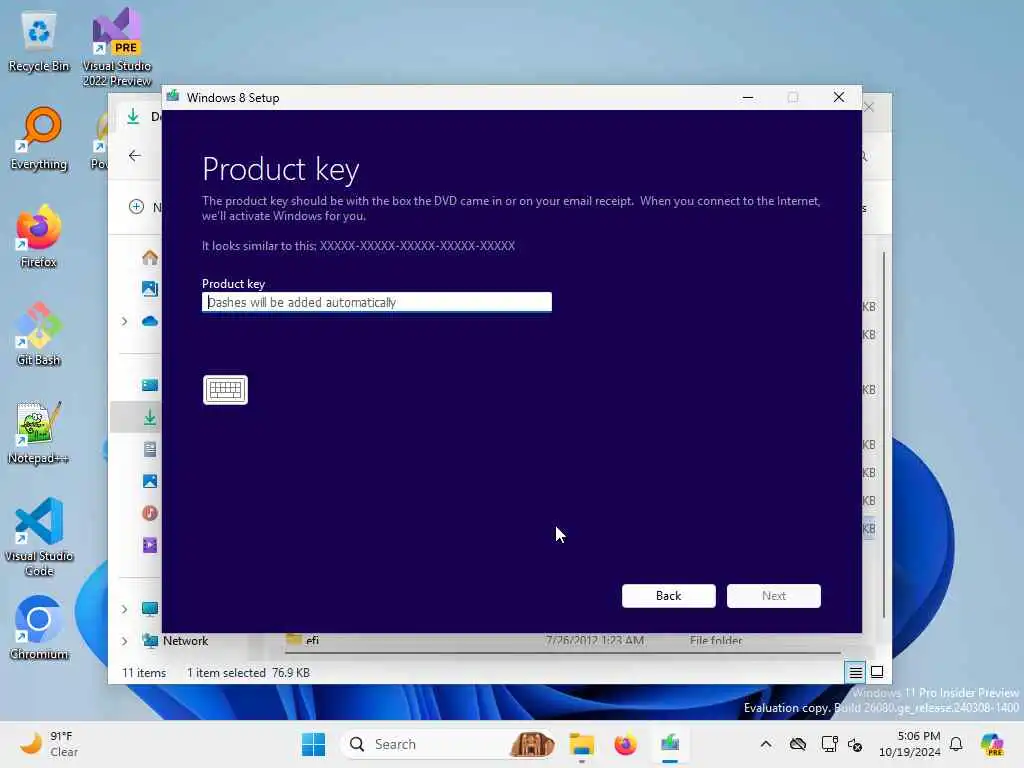Screen dimensions: 1024x768
Task: Open the Windows Start menu
Action: pos(313,744)
